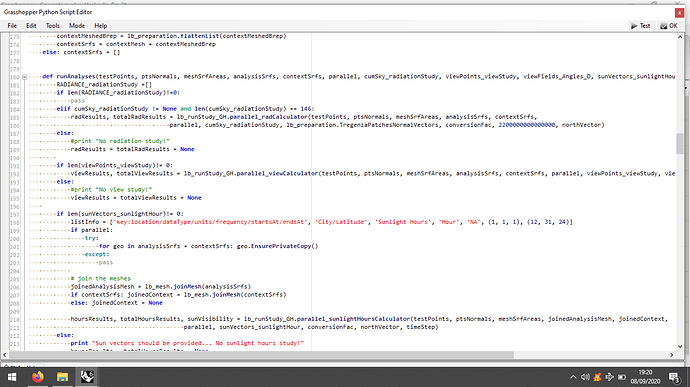Click the 'RADIANCE_radiationStudy =[]' line

pyautogui.click(x=104, y=85)
